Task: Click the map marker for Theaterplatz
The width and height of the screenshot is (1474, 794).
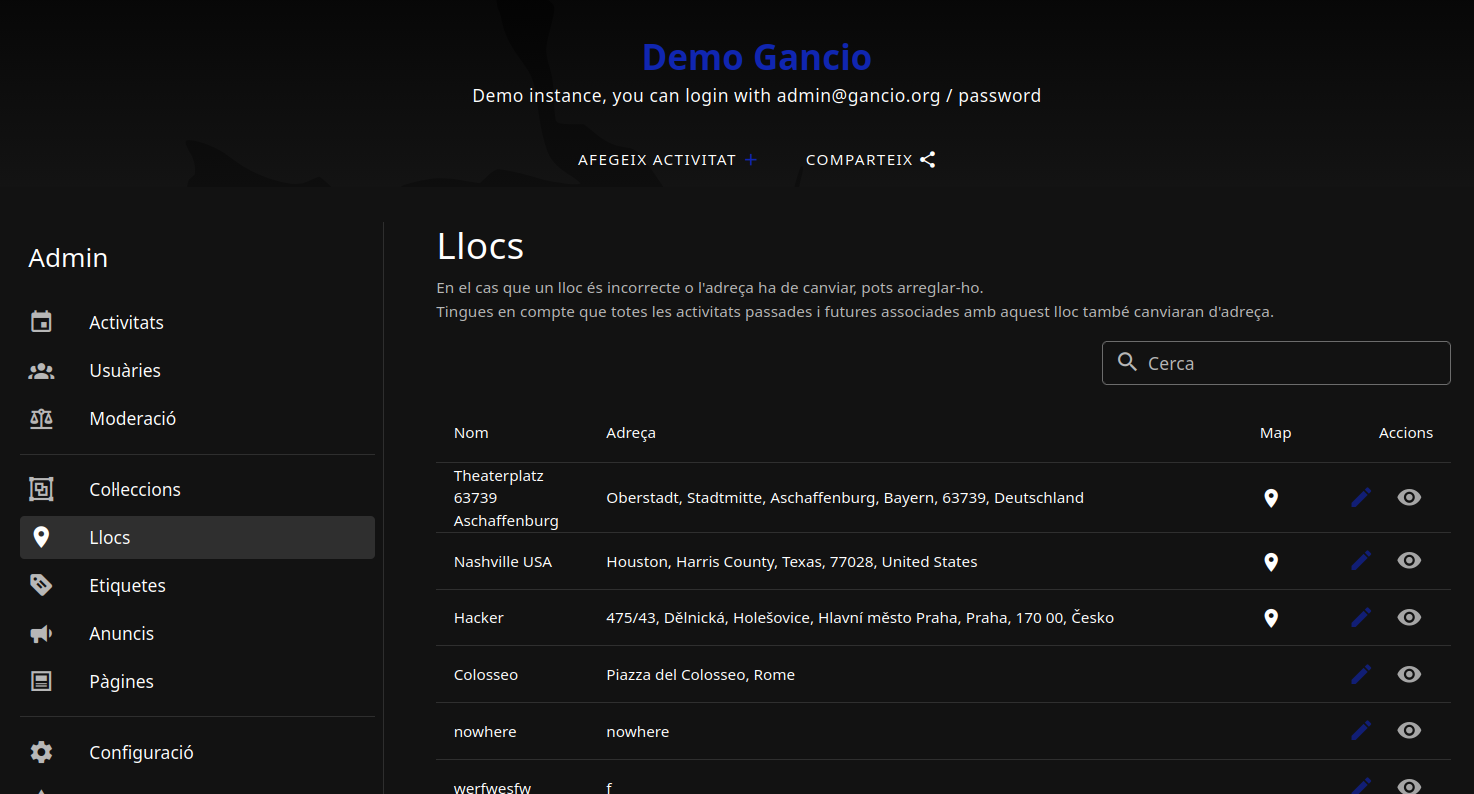Action: 1271,498
